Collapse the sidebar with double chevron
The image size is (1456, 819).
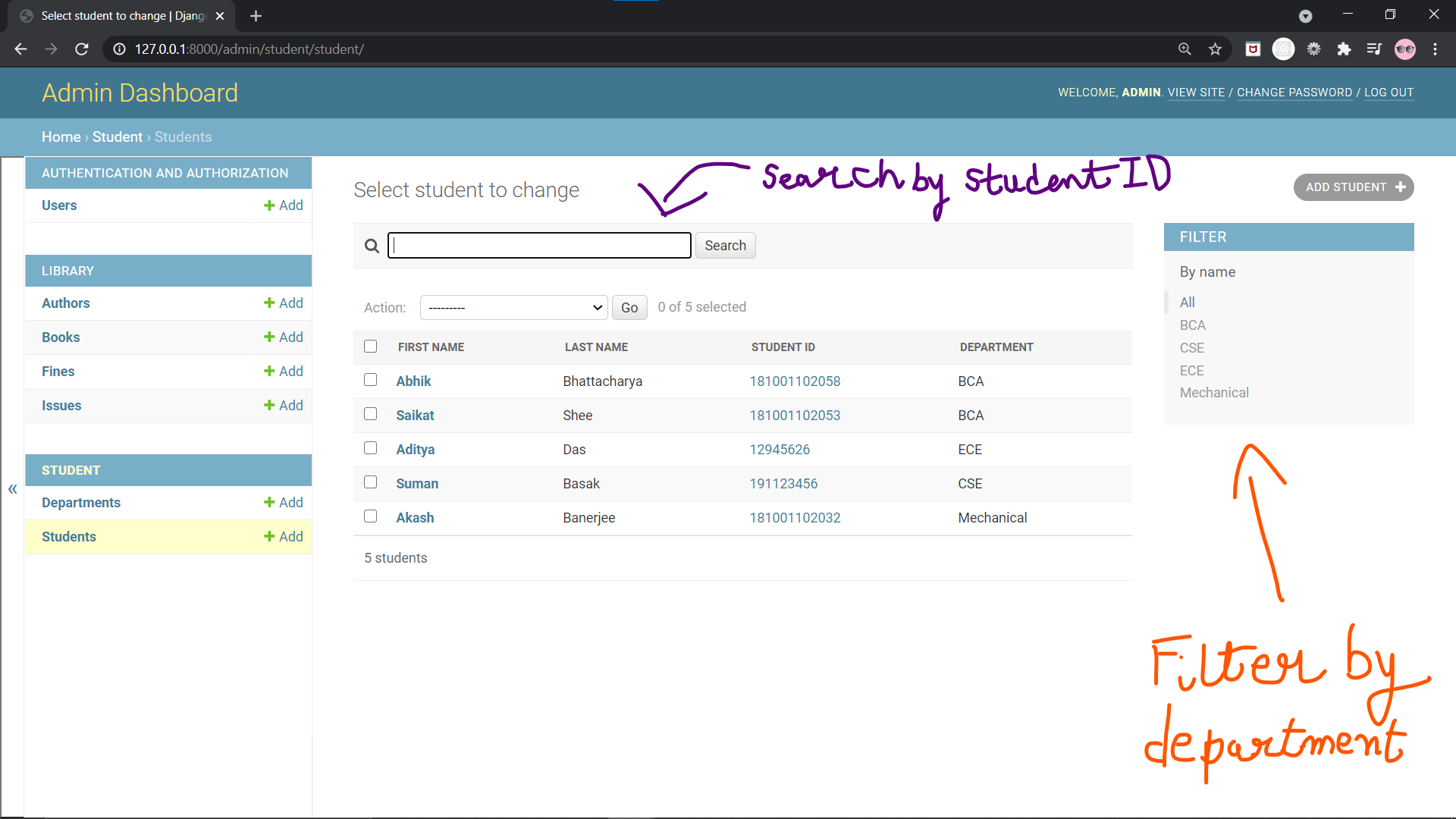pos(13,489)
